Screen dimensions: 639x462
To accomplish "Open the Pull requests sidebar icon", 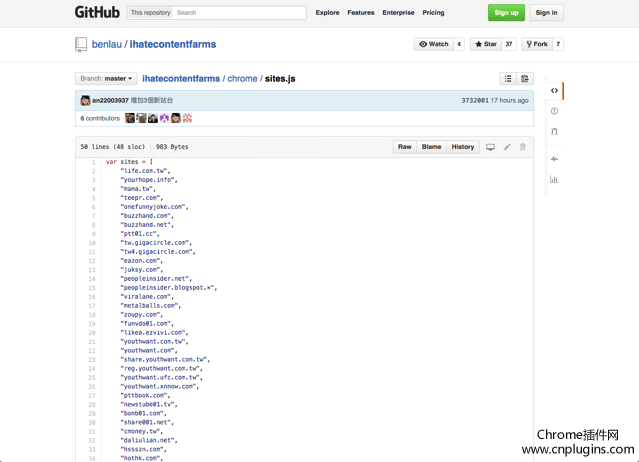I will tap(554, 131).
